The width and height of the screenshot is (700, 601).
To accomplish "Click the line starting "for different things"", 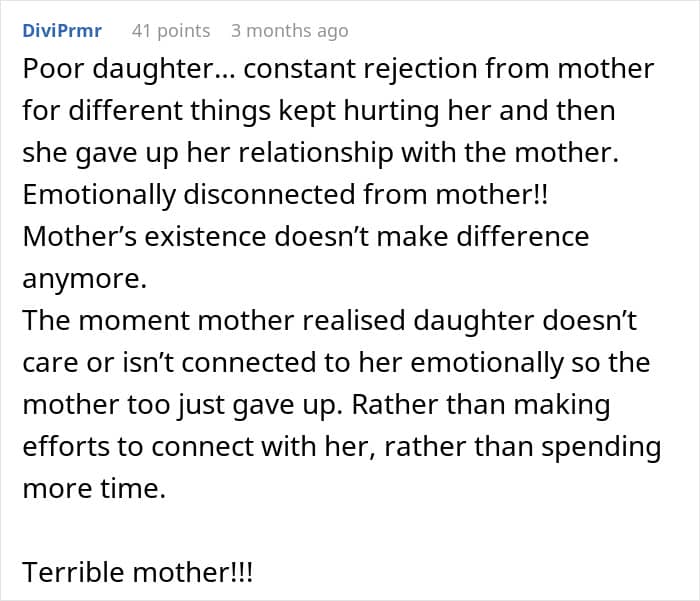I will [x=318, y=110].
